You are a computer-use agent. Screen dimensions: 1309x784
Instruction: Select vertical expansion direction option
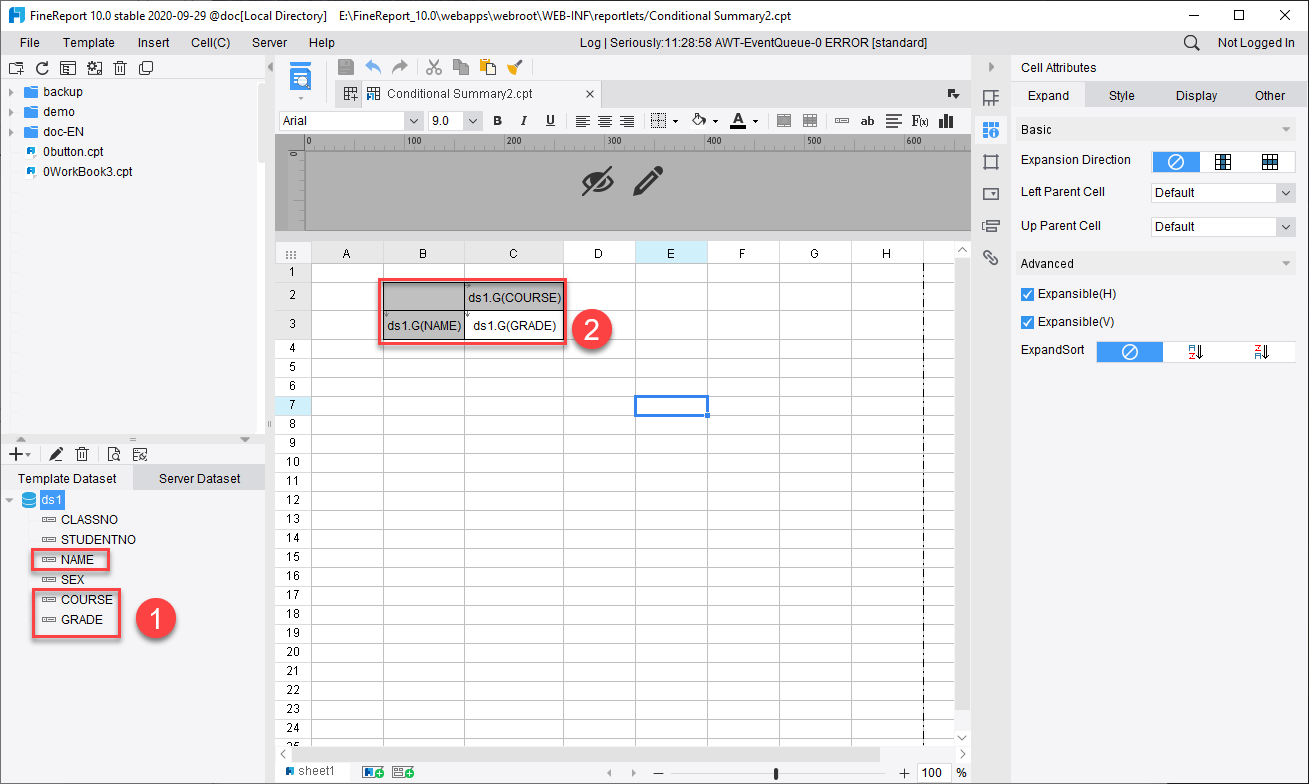1222,161
